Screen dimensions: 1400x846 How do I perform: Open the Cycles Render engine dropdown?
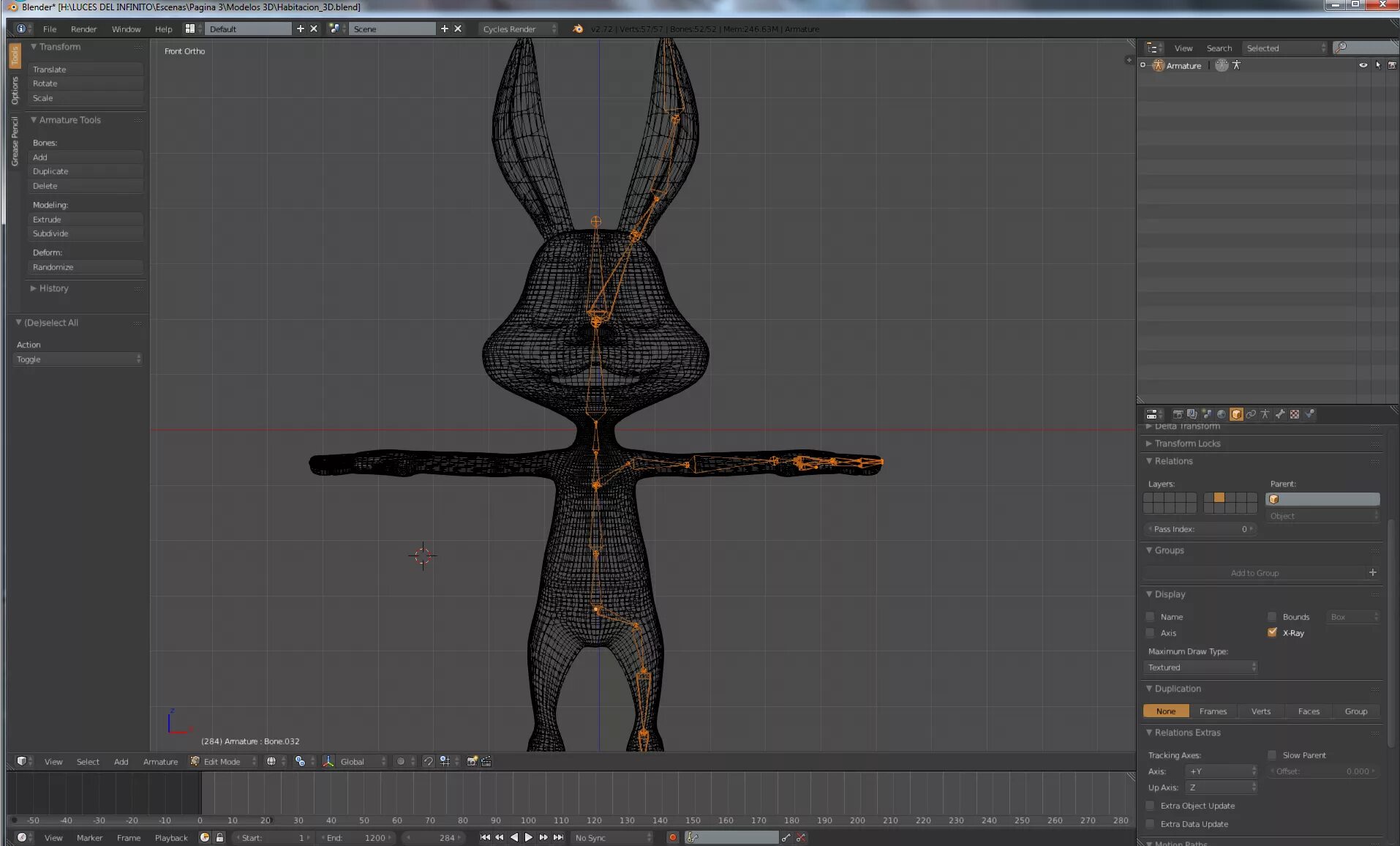pos(519,29)
